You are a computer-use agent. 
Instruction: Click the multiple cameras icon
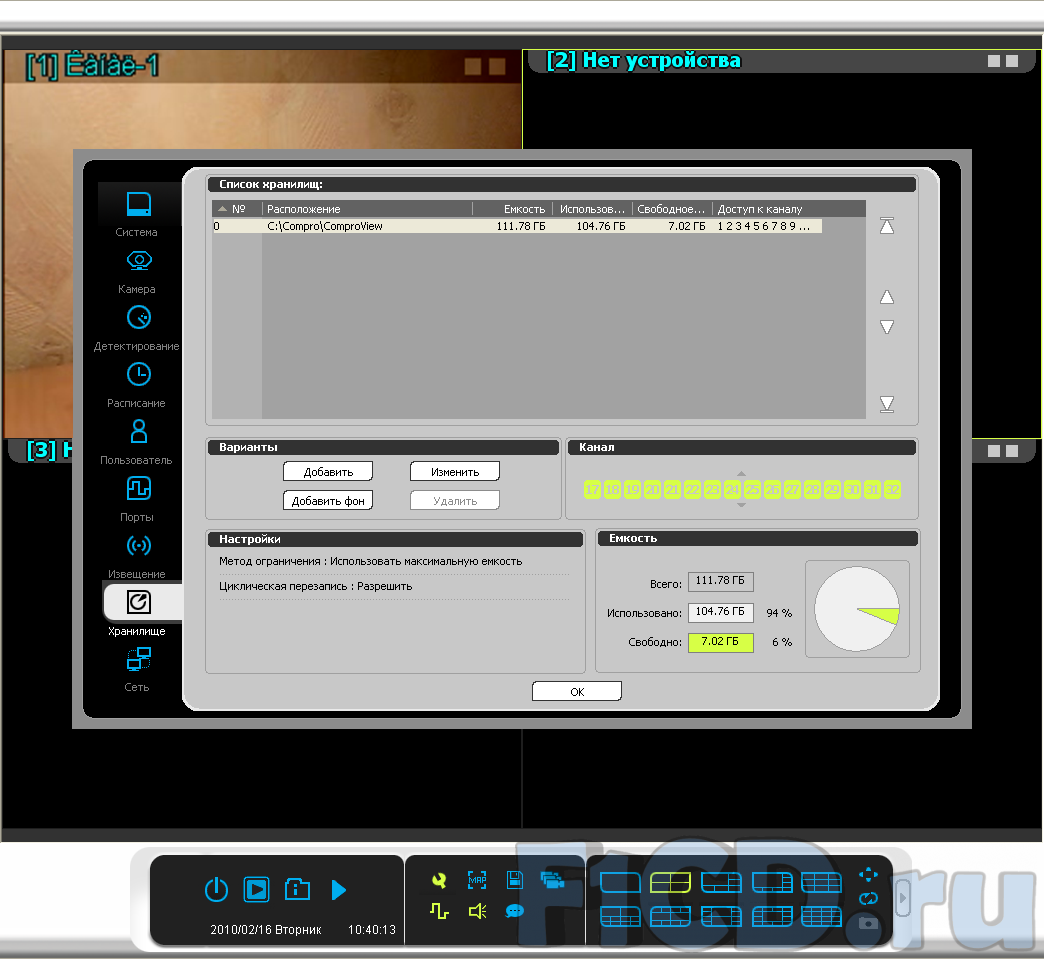(552, 880)
